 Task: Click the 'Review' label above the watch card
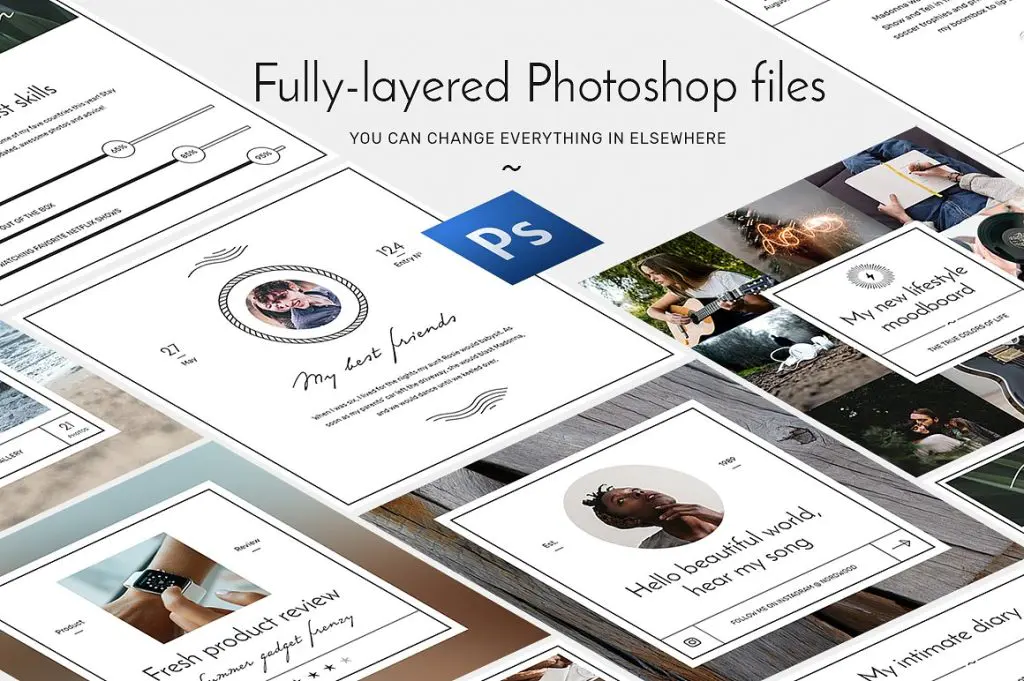[248, 544]
